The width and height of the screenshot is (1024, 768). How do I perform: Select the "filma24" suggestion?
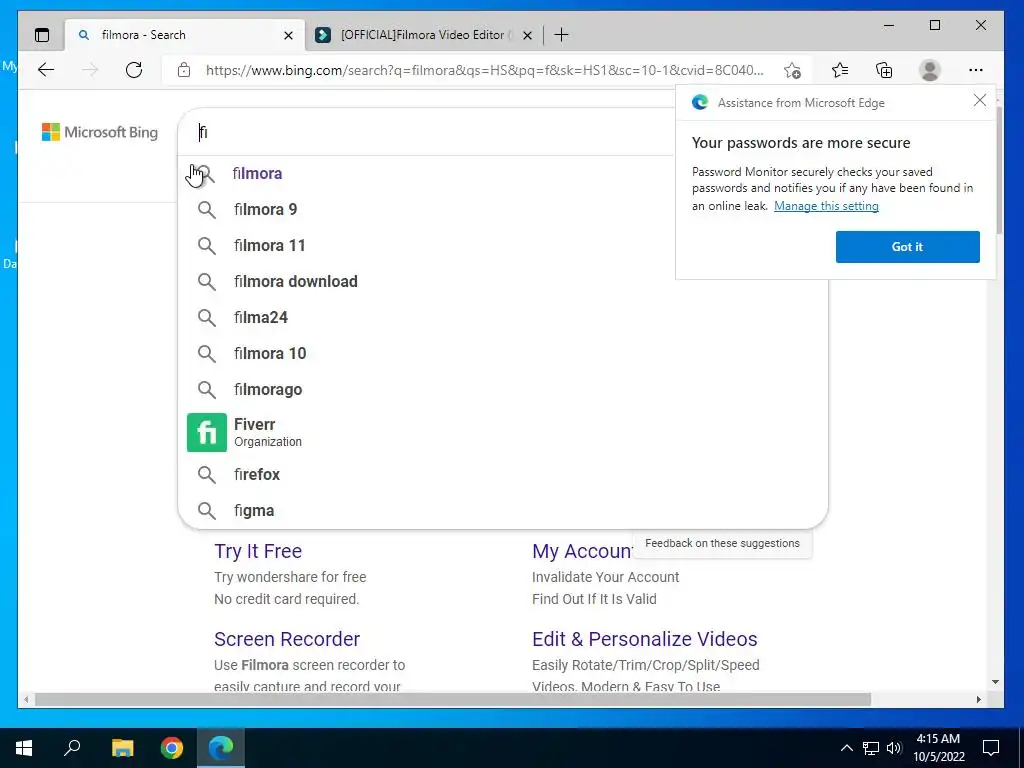[x=503, y=317]
